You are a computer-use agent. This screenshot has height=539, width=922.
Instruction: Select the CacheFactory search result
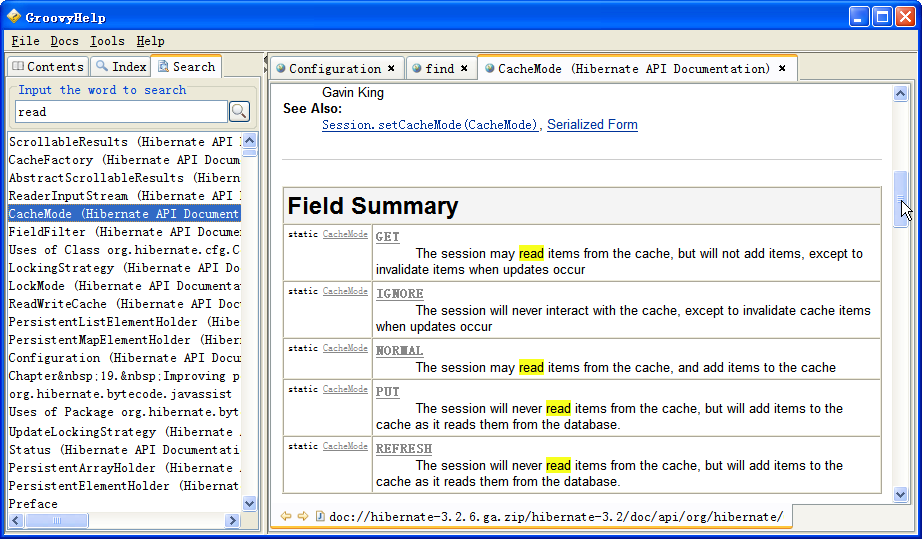tap(124, 160)
